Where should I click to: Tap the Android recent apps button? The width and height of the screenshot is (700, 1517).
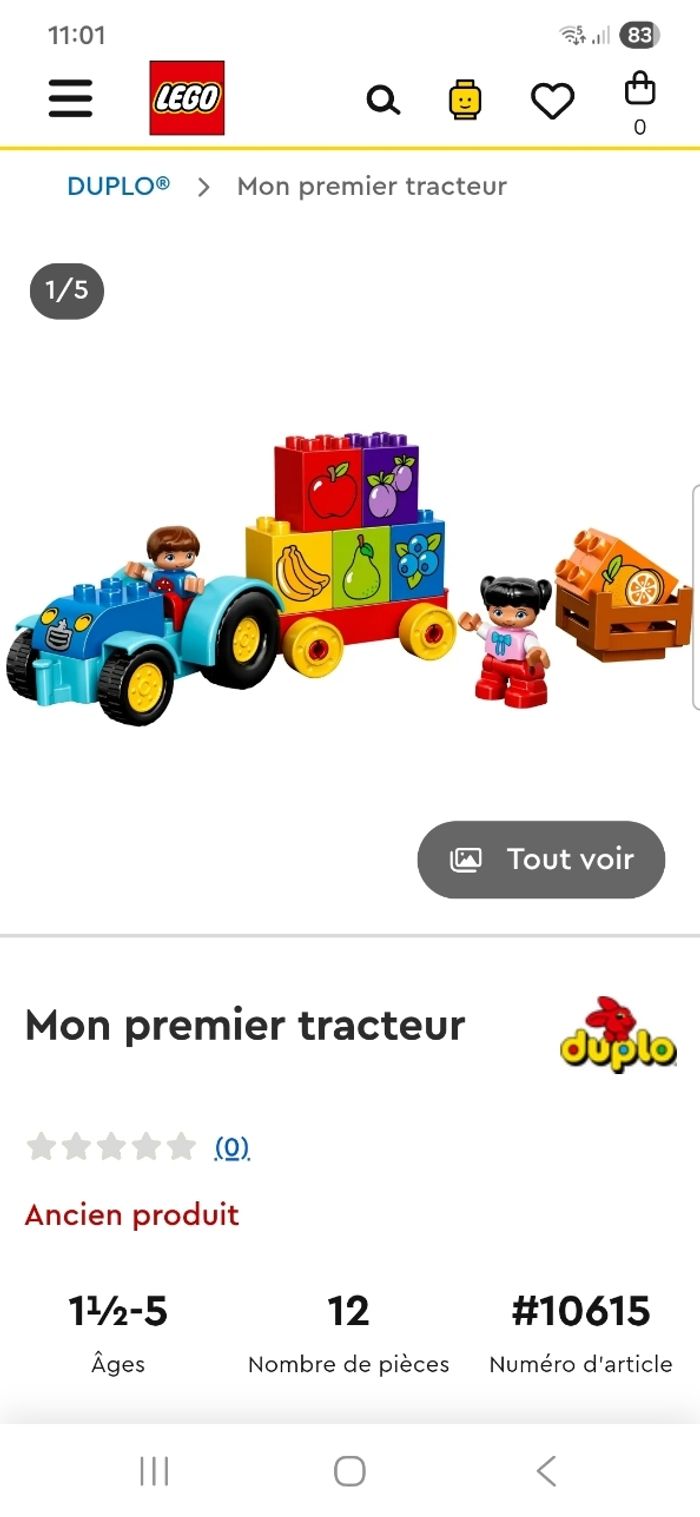(x=154, y=1471)
